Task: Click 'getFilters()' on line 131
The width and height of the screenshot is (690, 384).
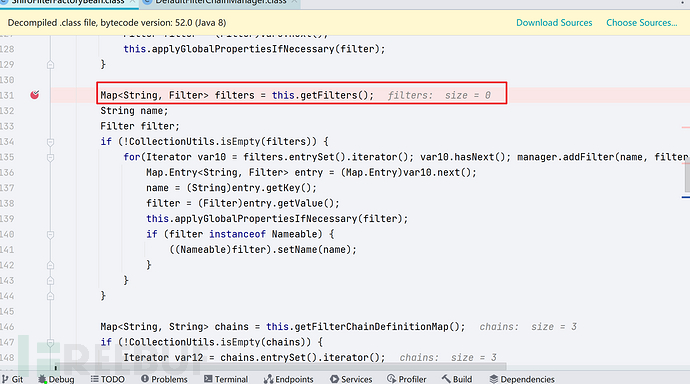Action: [334, 95]
